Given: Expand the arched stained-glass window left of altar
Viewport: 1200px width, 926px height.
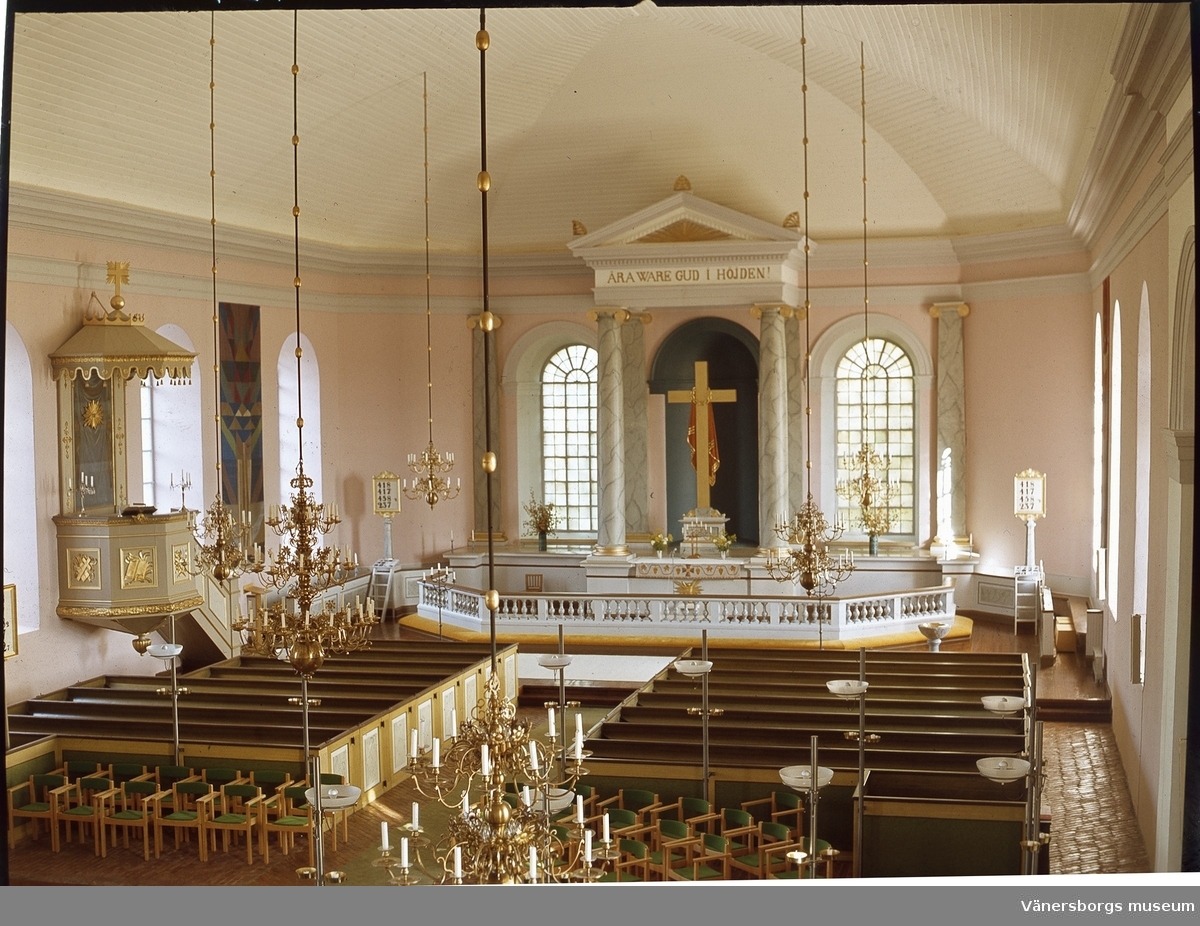Looking at the screenshot, I should [x=565, y=430].
